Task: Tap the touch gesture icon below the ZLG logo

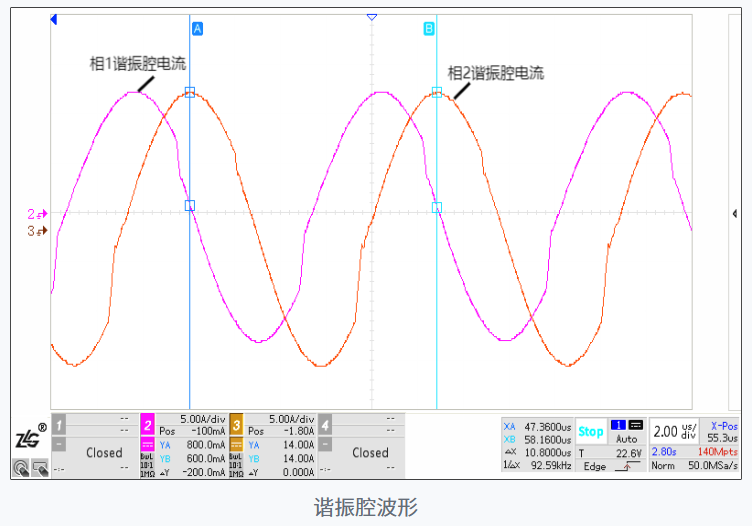Action: tap(21, 468)
